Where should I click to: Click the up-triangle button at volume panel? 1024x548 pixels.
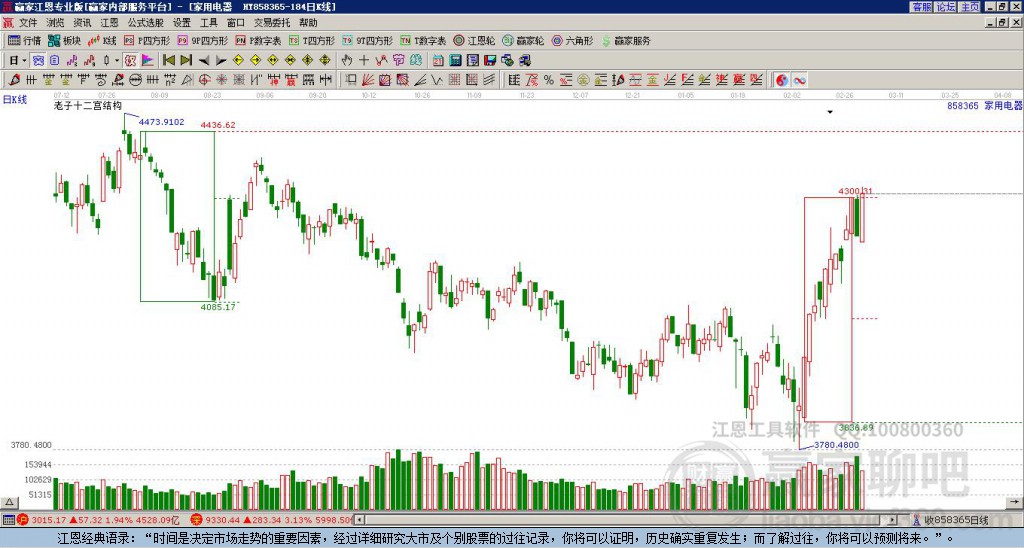click(9, 502)
